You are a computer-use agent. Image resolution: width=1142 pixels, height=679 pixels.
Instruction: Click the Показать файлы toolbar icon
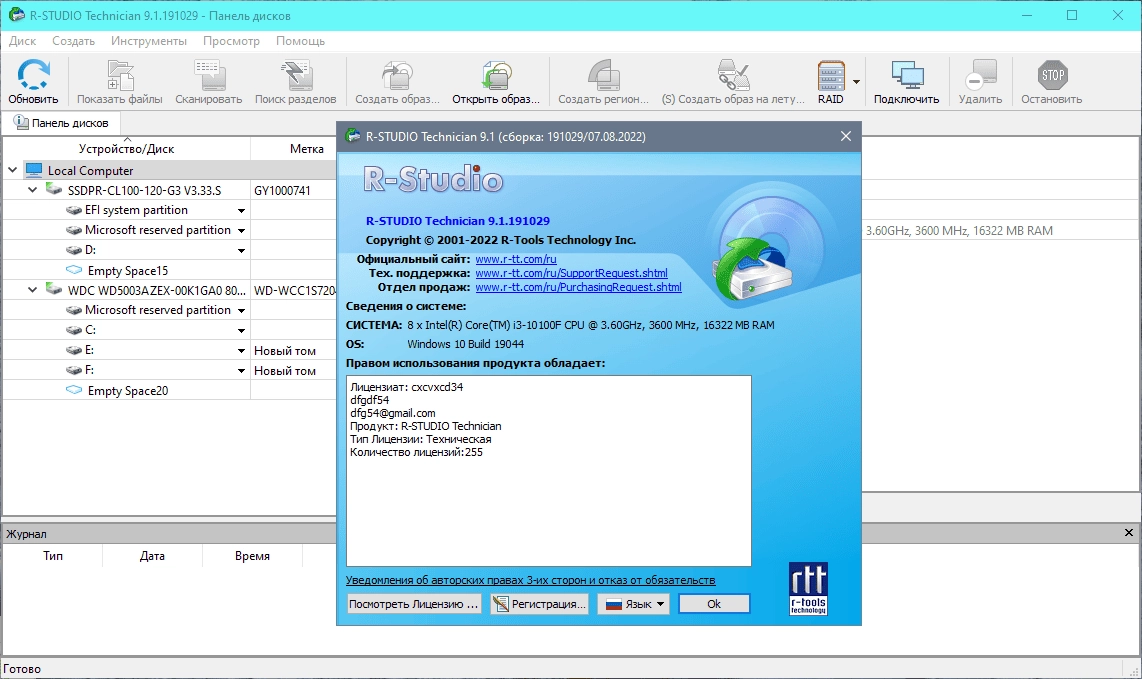120,75
